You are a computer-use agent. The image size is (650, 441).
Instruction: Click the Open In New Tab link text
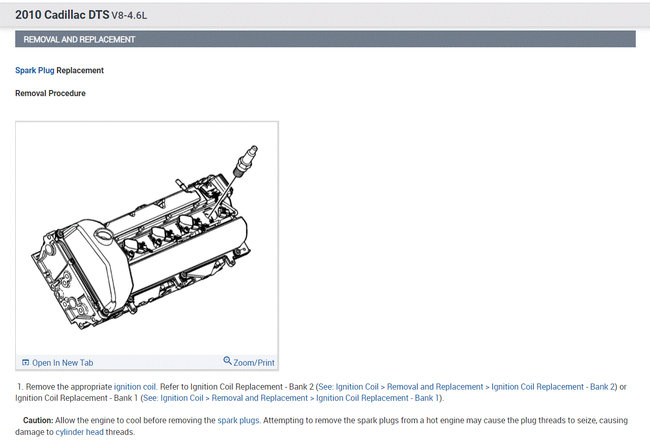[63, 363]
